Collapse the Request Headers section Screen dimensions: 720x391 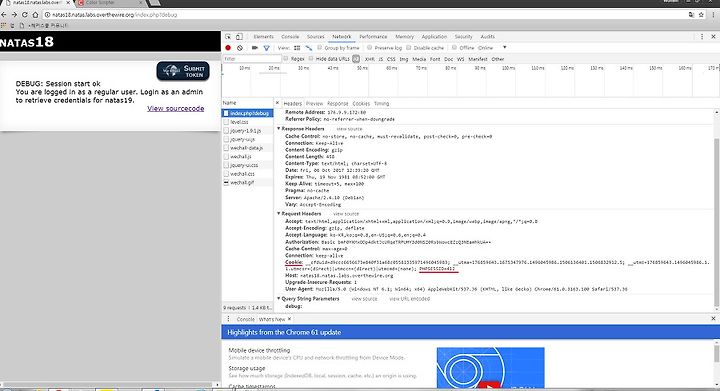(x=279, y=214)
